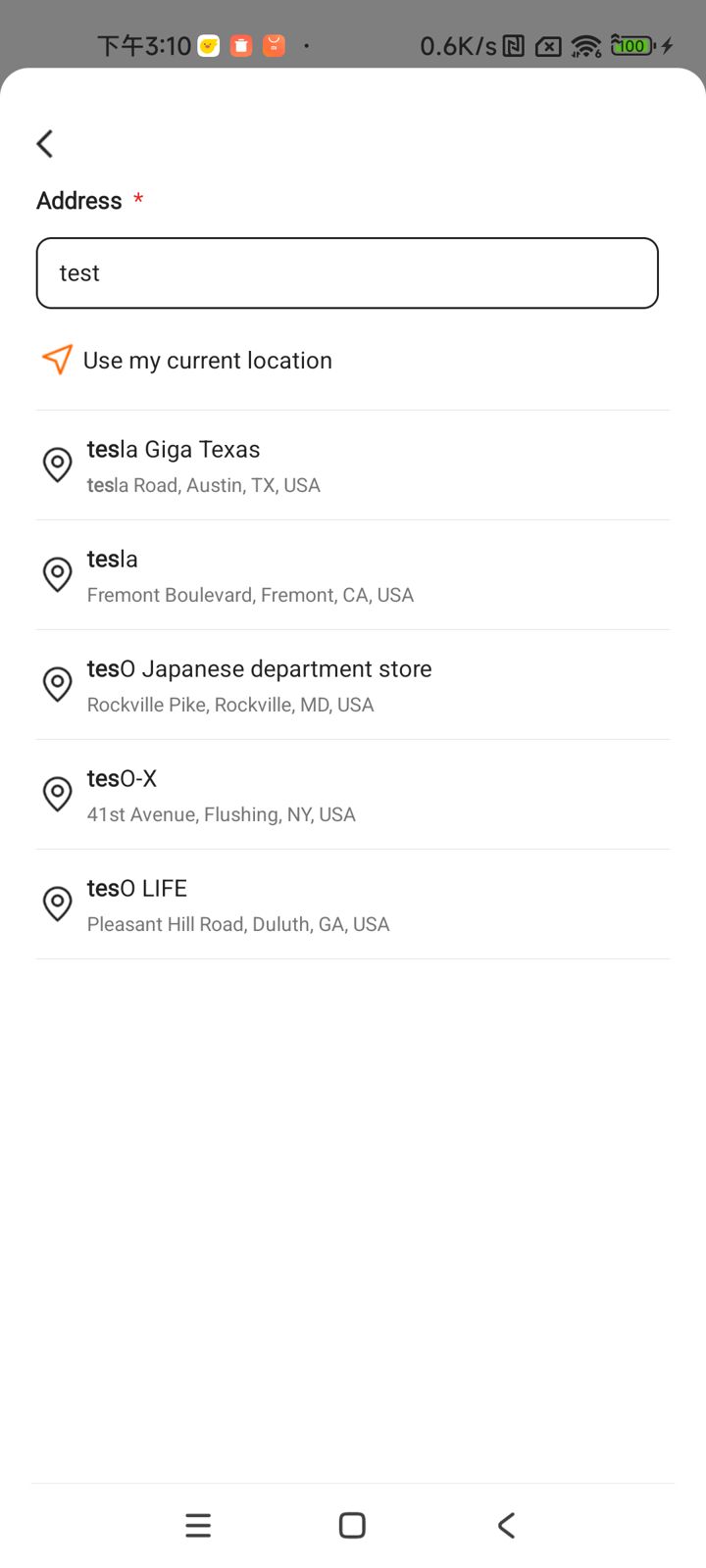Tap the pin icon beside TesO-X

(58, 794)
